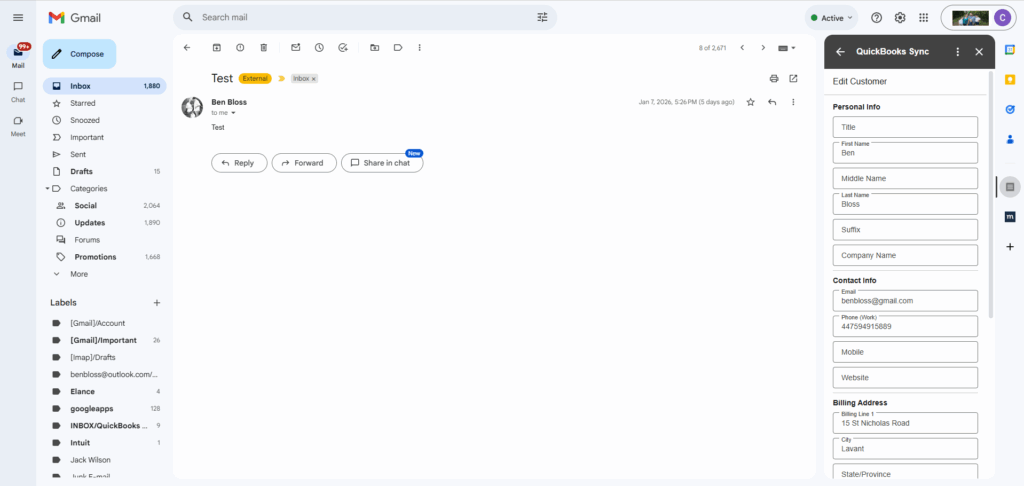Go to the older email arrow

(763, 48)
